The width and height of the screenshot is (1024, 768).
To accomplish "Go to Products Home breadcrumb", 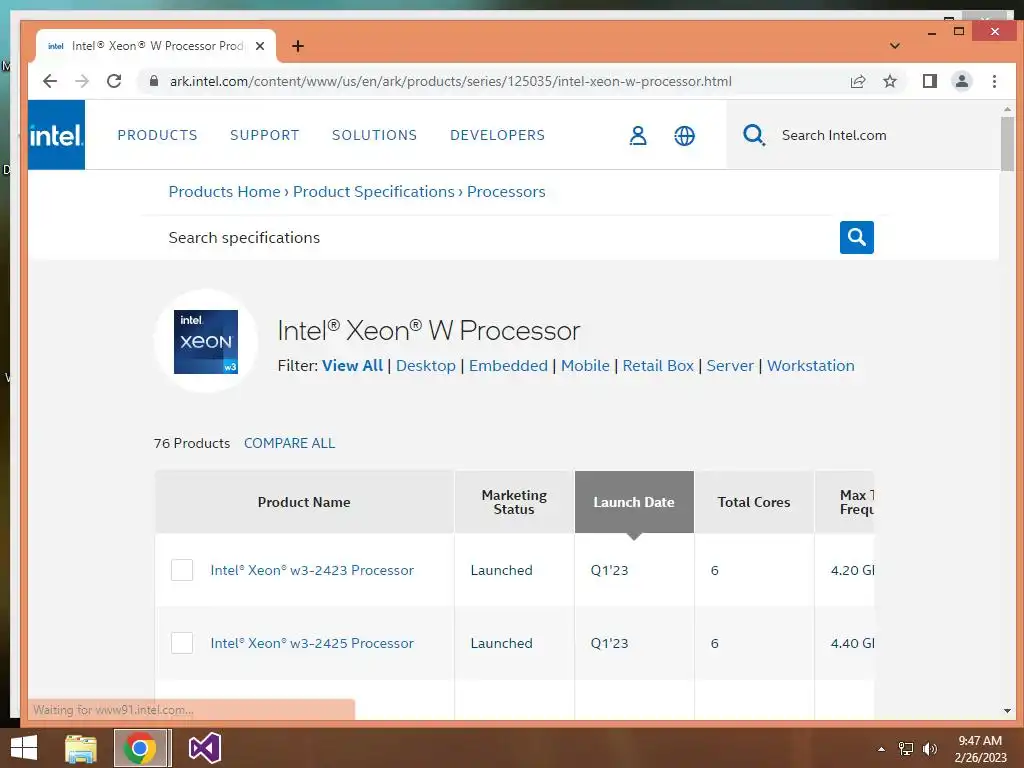I will (225, 191).
